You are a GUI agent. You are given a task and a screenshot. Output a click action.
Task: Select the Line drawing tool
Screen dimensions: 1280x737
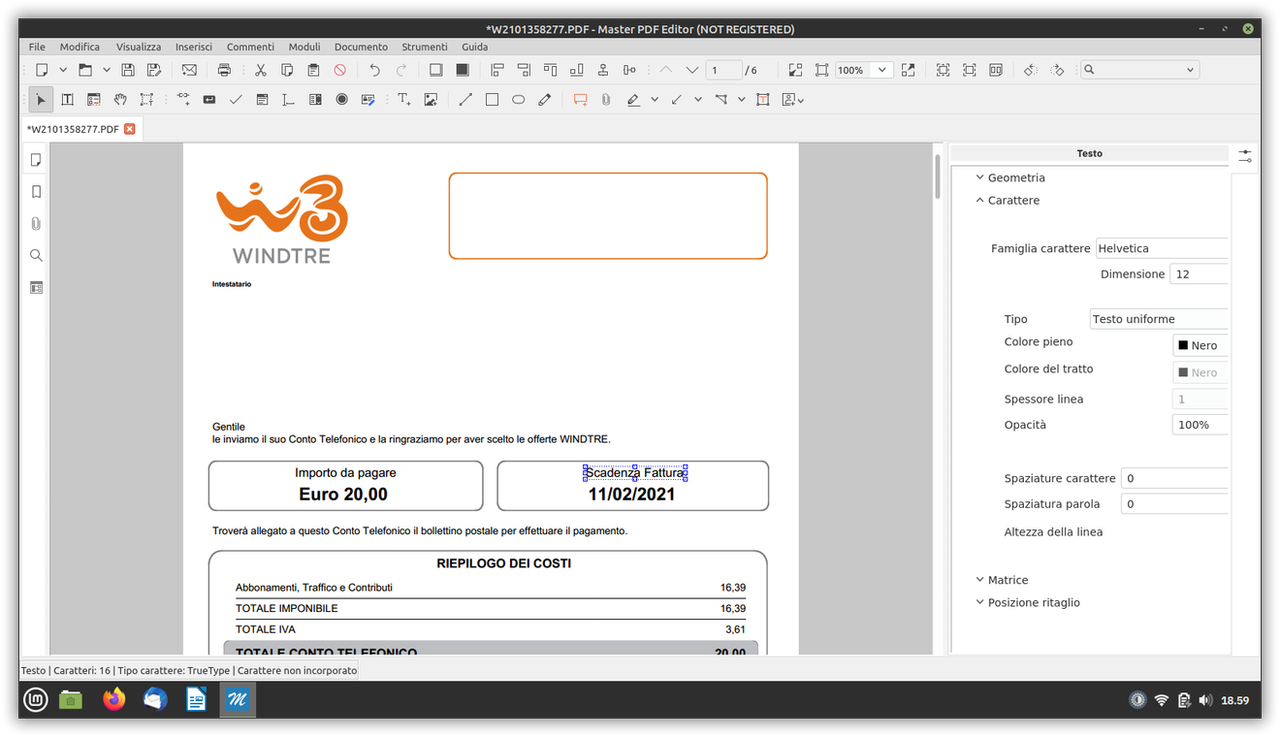(x=465, y=99)
